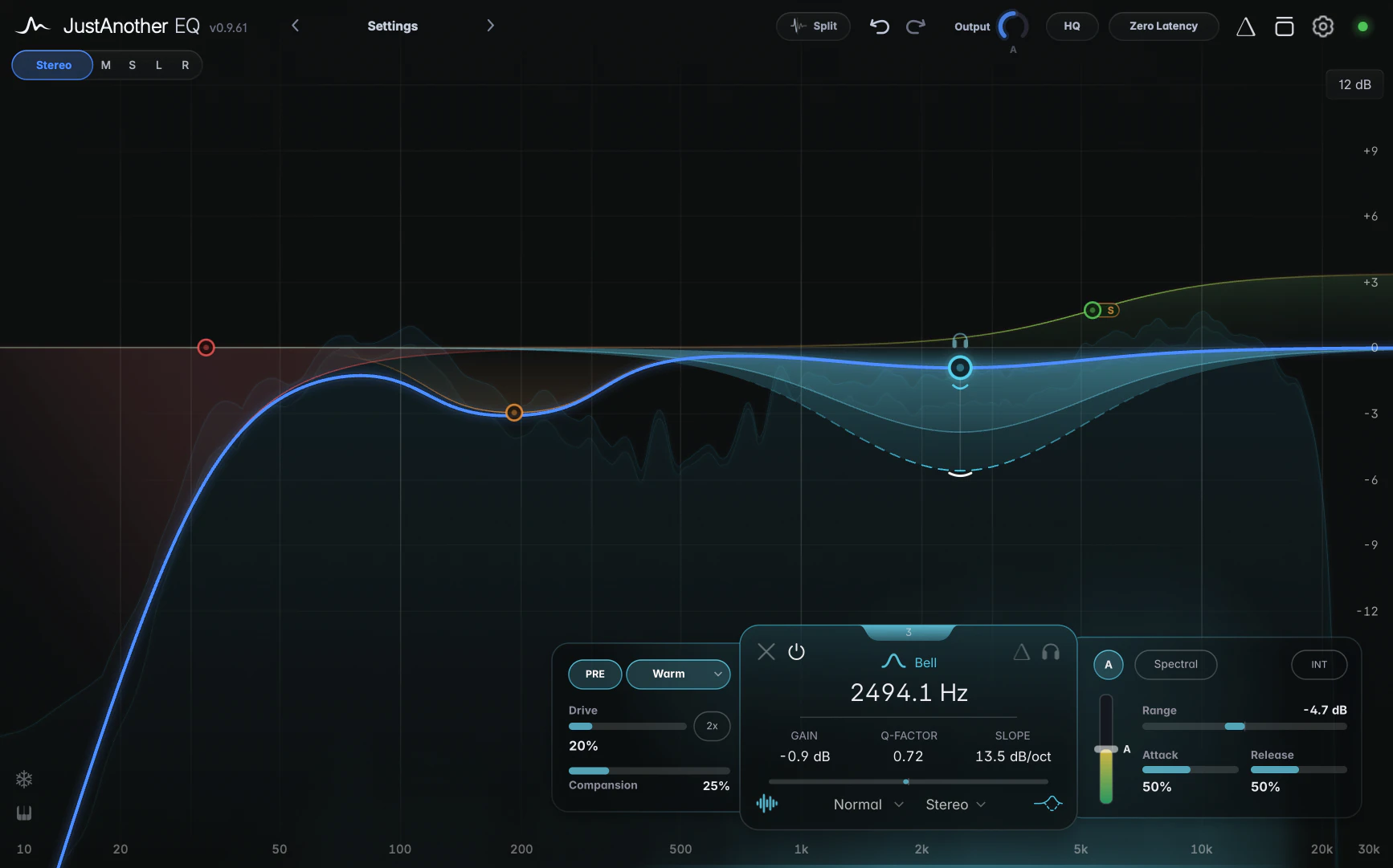Open the settings gear icon
1393x868 pixels.
pos(1323,26)
